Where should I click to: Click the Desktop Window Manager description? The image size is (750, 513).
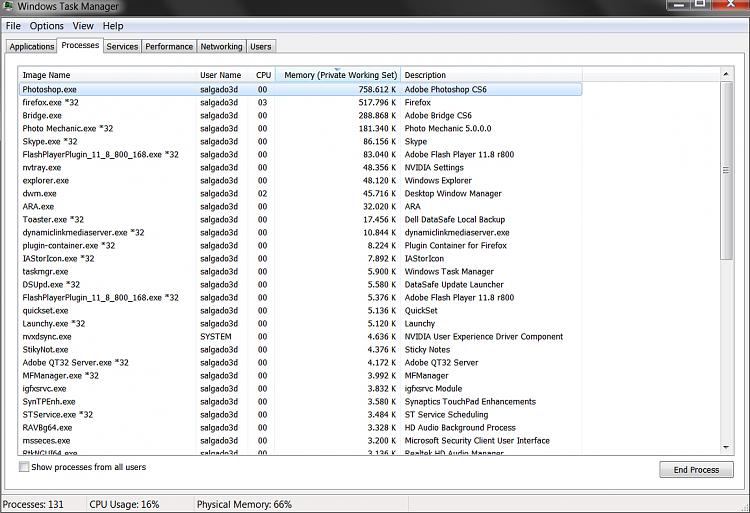(x=453, y=193)
